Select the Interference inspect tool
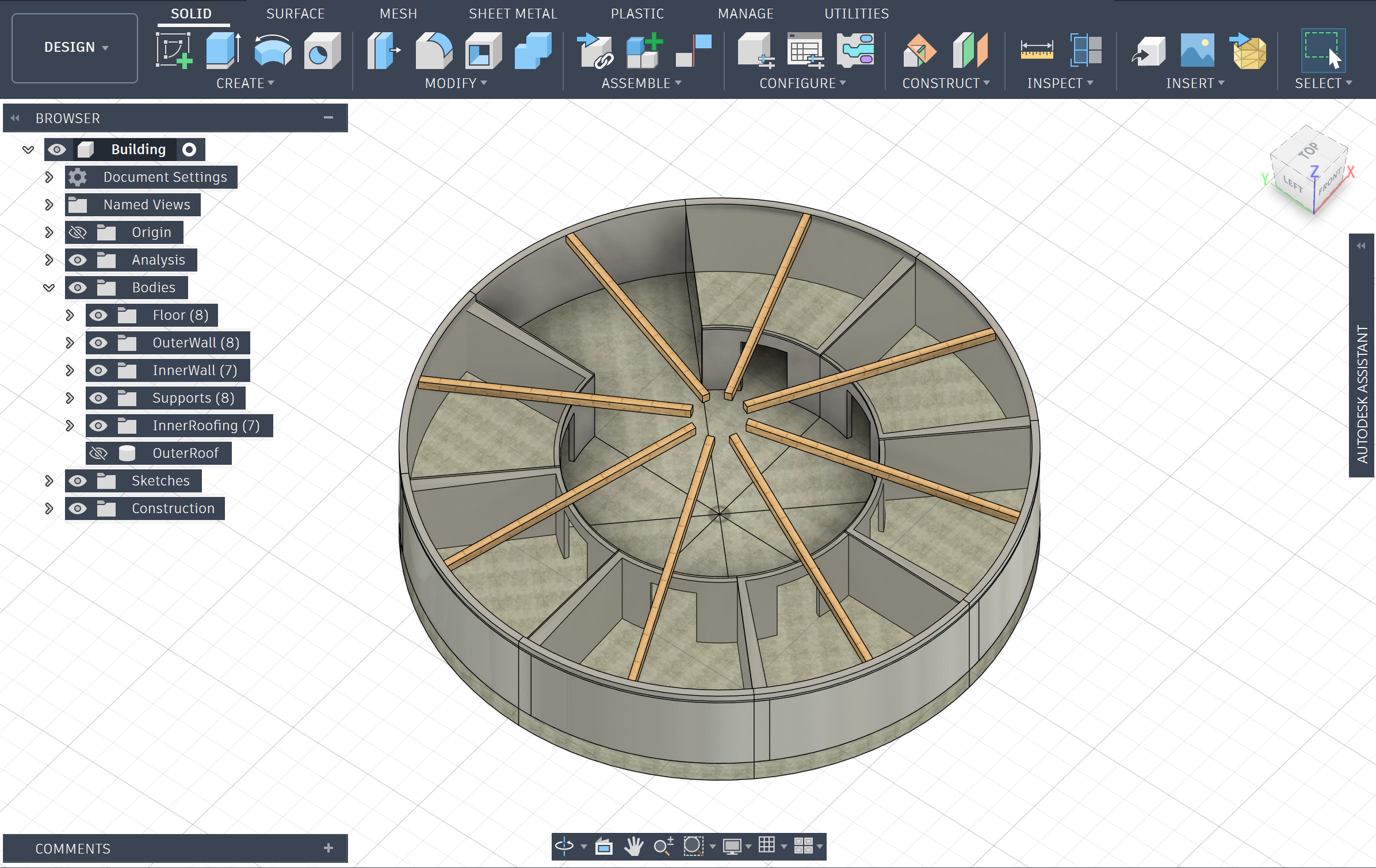Image resolution: width=1376 pixels, height=868 pixels. click(x=1086, y=51)
